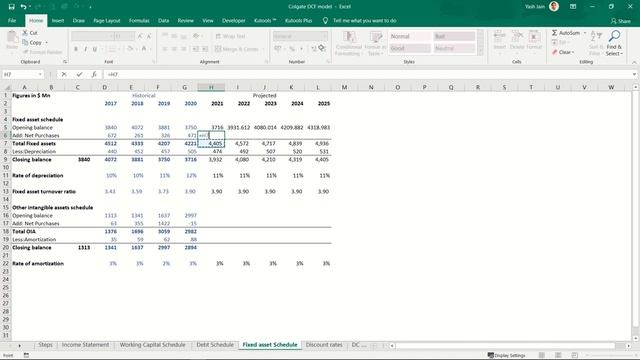Click Format as Table icon
The image size is (640, 360).
coord(376,38)
